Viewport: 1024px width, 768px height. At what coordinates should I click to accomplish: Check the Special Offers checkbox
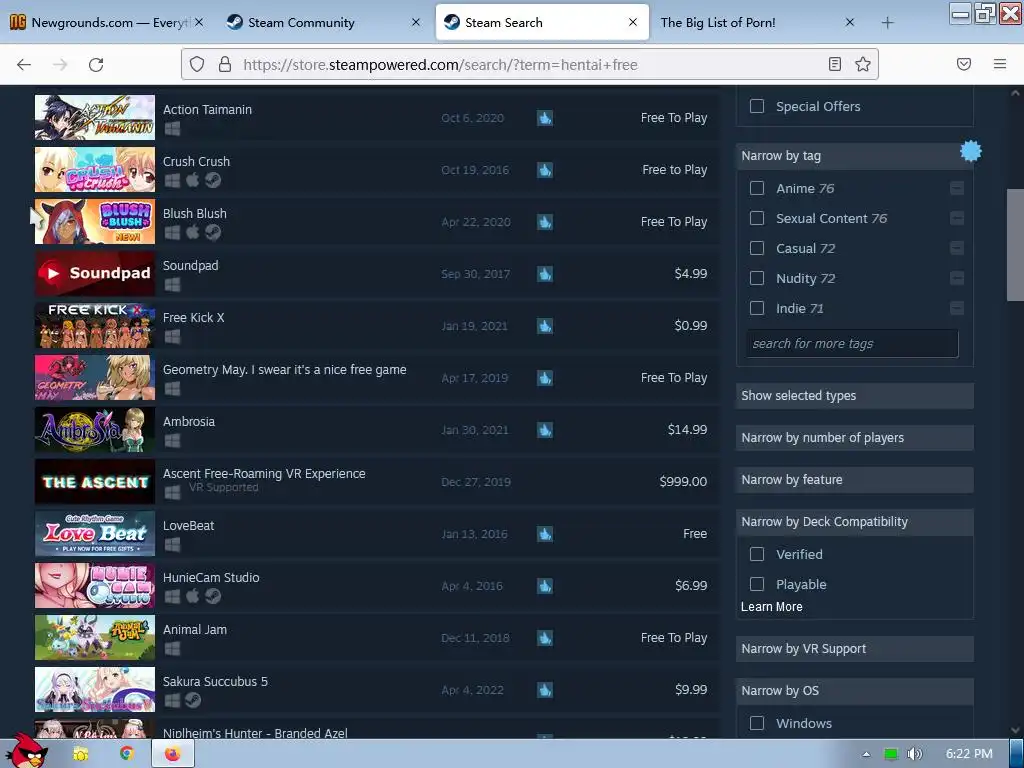757,106
